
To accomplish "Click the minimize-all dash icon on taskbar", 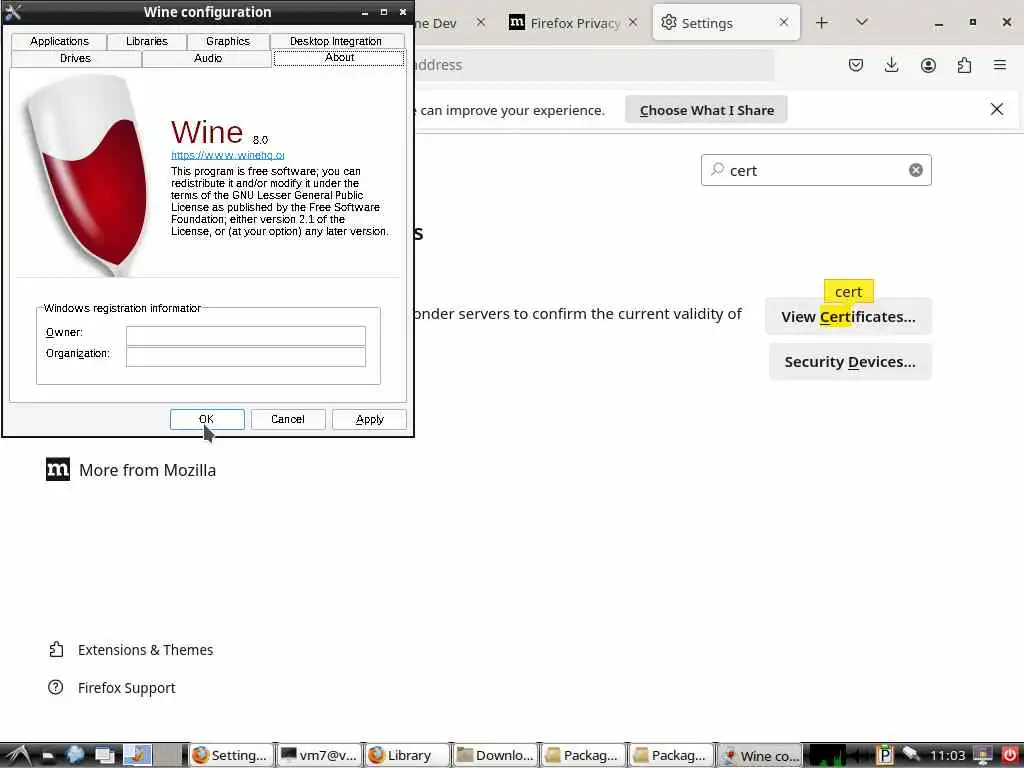I will [x=47, y=756].
